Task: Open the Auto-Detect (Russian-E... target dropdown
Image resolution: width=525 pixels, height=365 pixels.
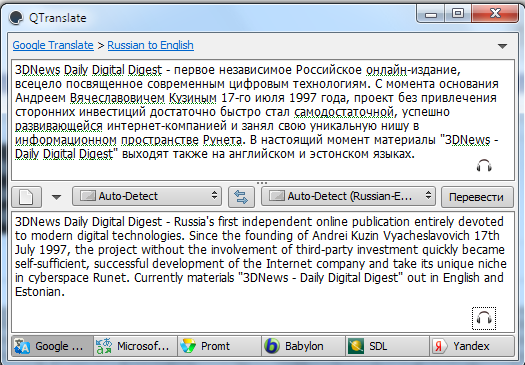Action: pyautogui.click(x=348, y=196)
